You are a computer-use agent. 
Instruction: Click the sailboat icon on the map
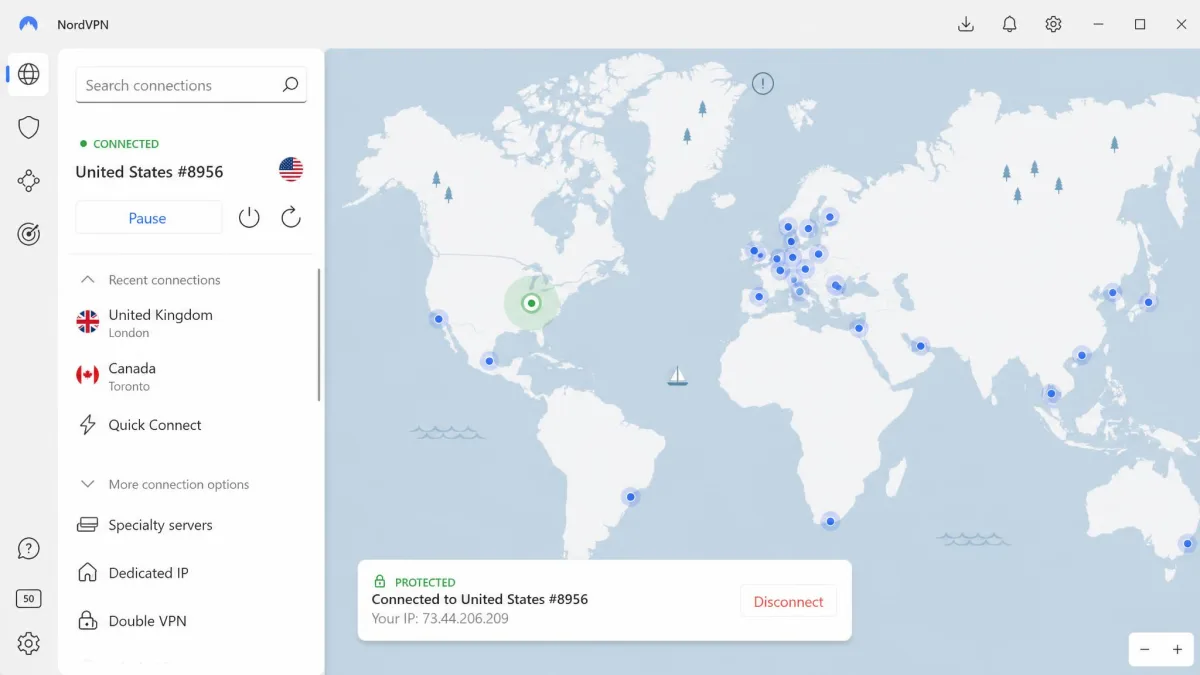click(678, 376)
